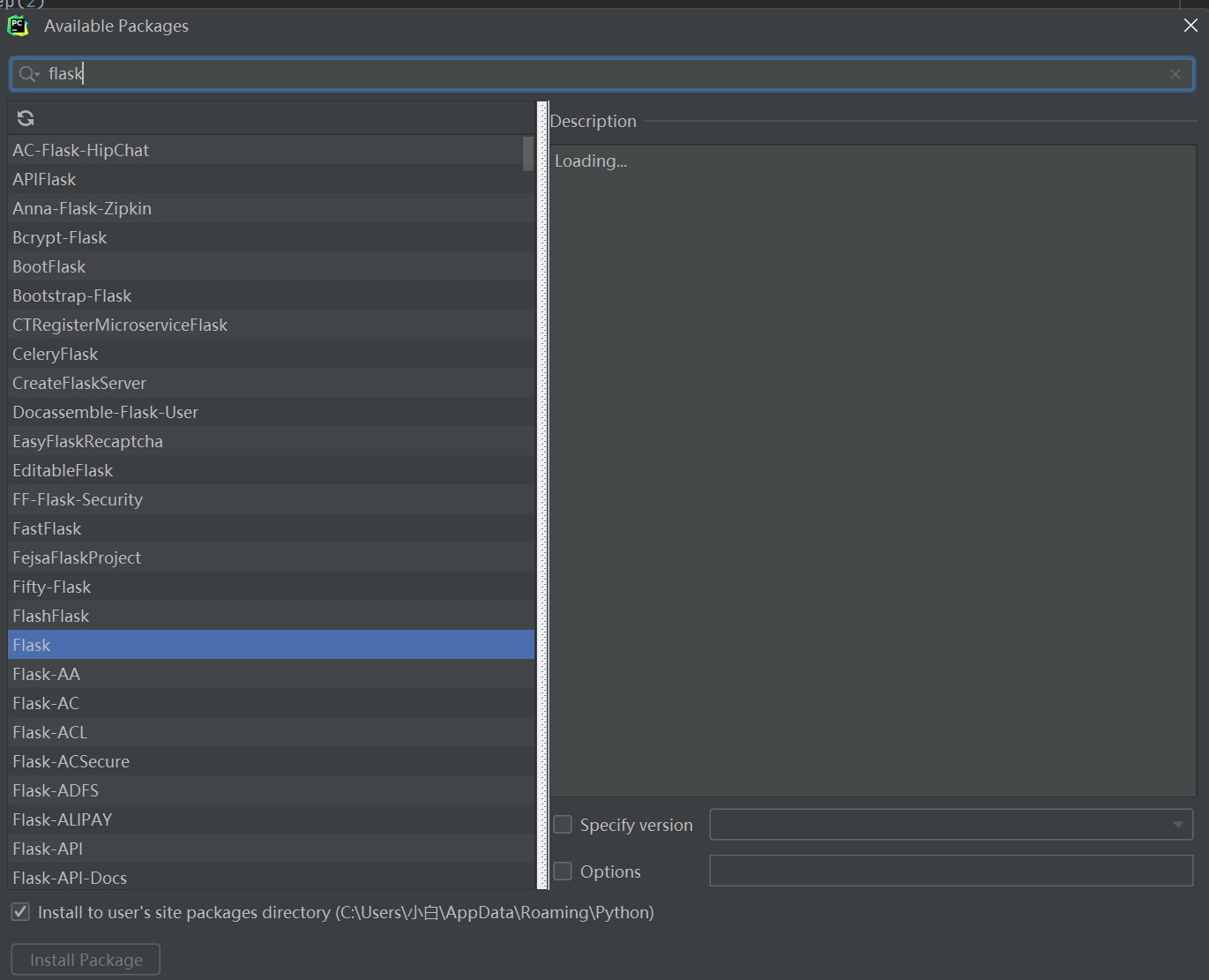Select the FejsaFlaskProject package
1209x980 pixels.
[271, 557]
